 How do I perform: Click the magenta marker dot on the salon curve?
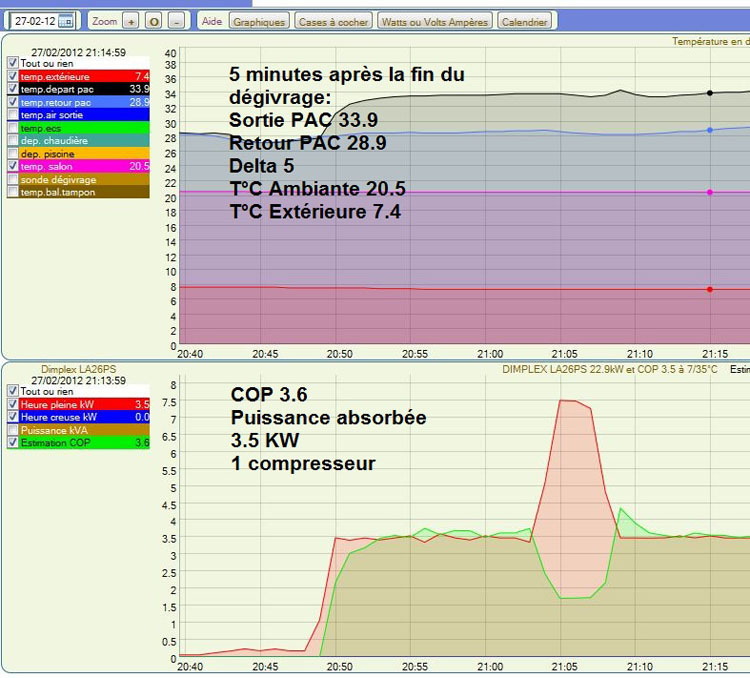[x=710, y=192]
